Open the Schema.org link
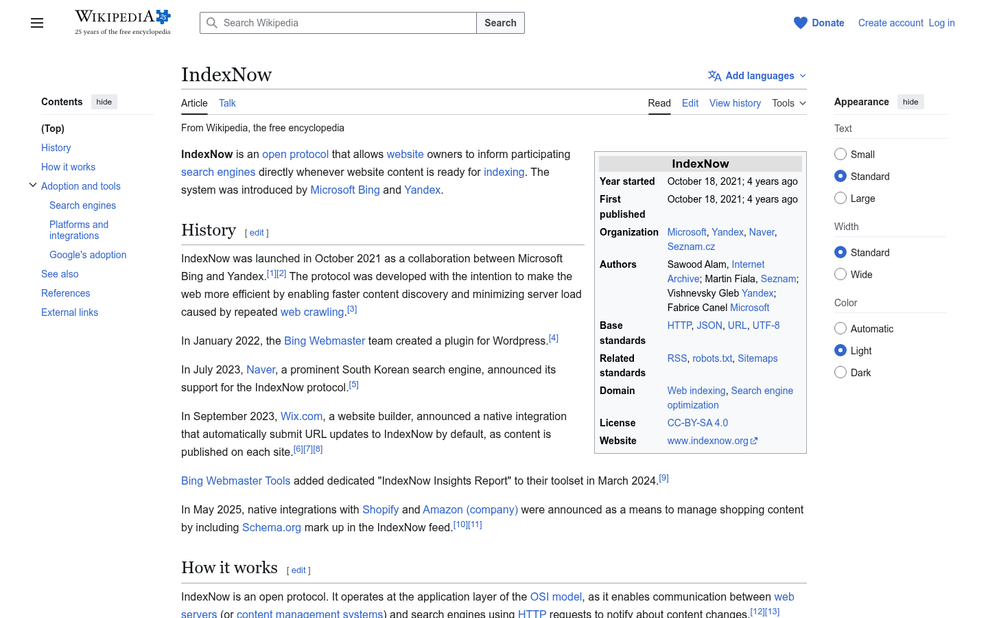Screen dimensions: 988x618 (272, 527)
